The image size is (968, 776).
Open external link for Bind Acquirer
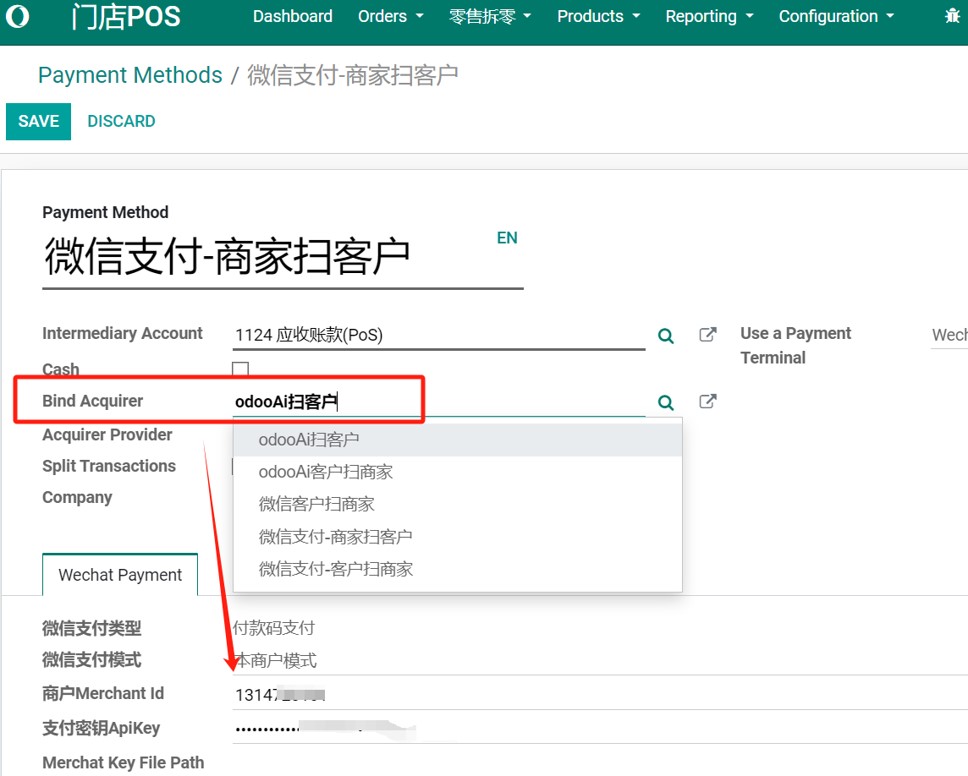[707, 401]
